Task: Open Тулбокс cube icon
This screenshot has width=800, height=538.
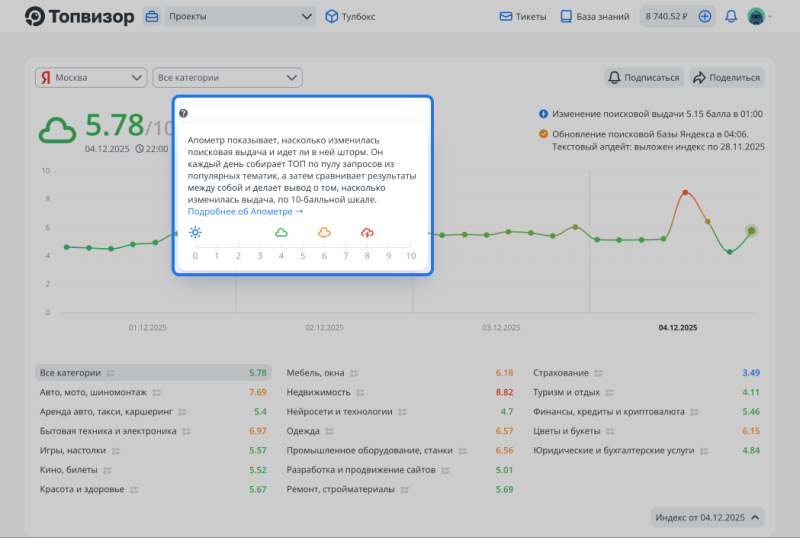Action: [x=332, y=16]
